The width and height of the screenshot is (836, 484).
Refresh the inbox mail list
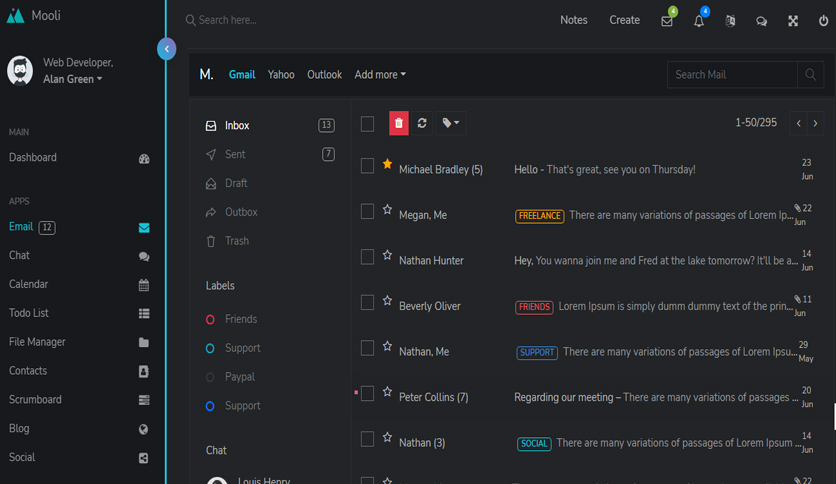422,123
